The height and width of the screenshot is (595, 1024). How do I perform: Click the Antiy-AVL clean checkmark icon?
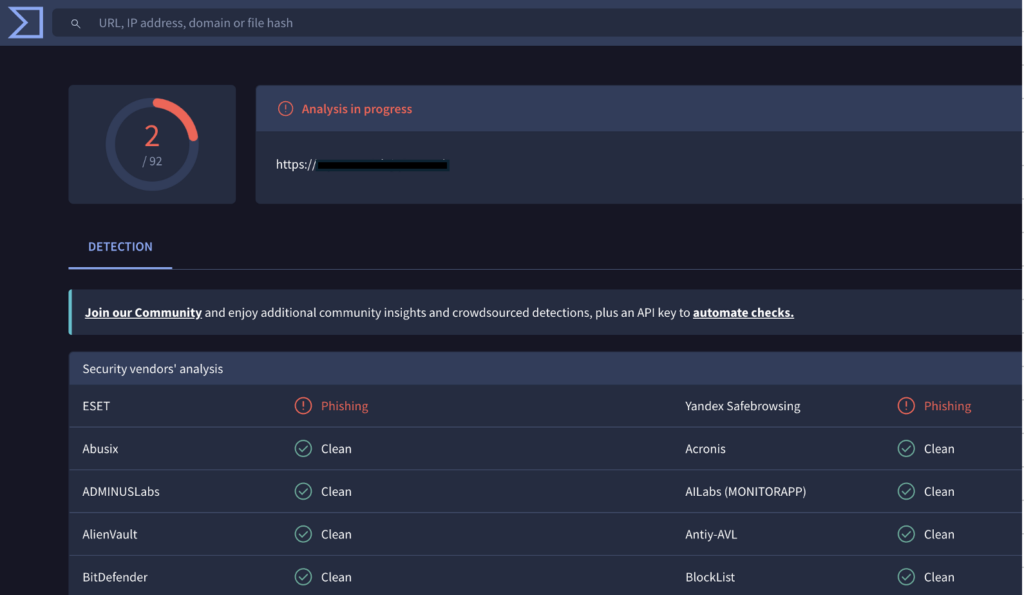(x=906, y=534)
